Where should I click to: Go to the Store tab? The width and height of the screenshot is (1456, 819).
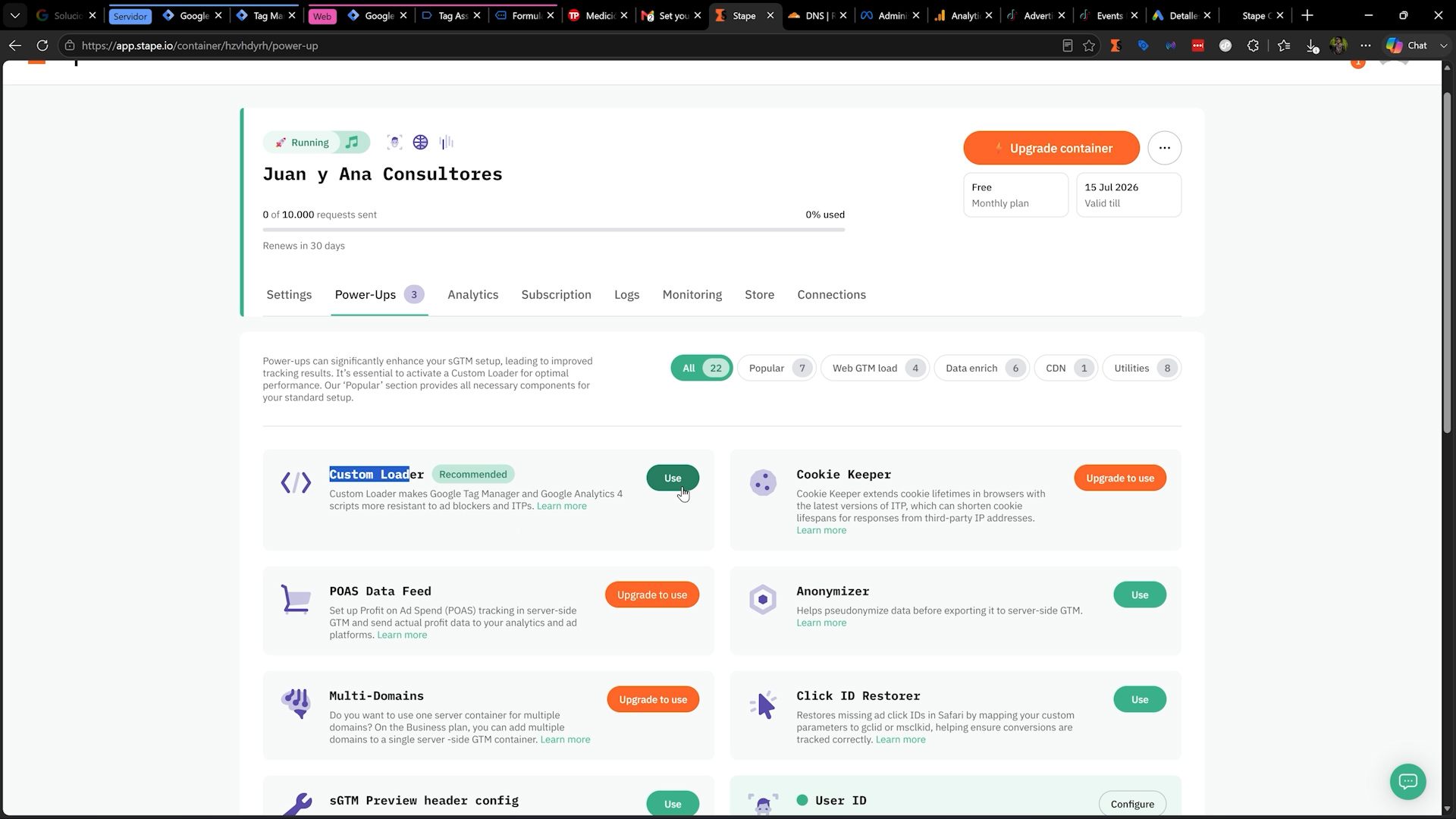click(x=759, y=294)
